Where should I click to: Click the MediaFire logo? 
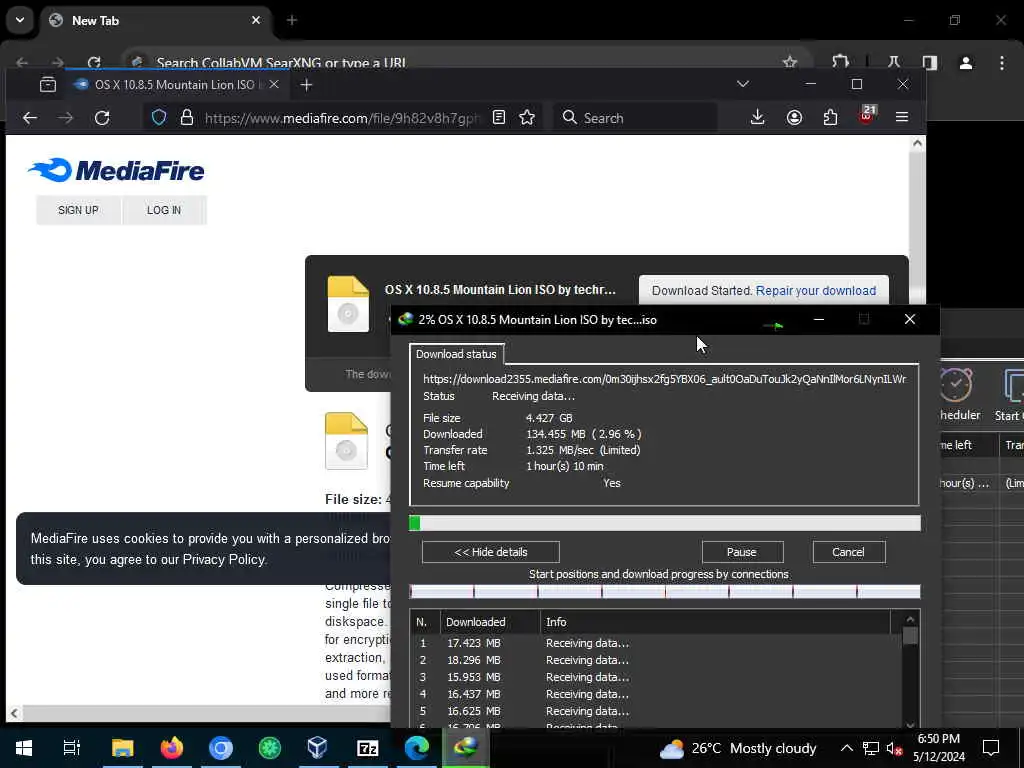click(116, 170)
